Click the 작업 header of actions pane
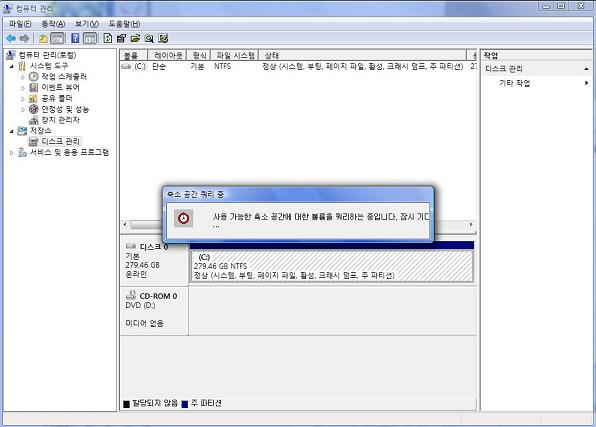 pos(491,56)
